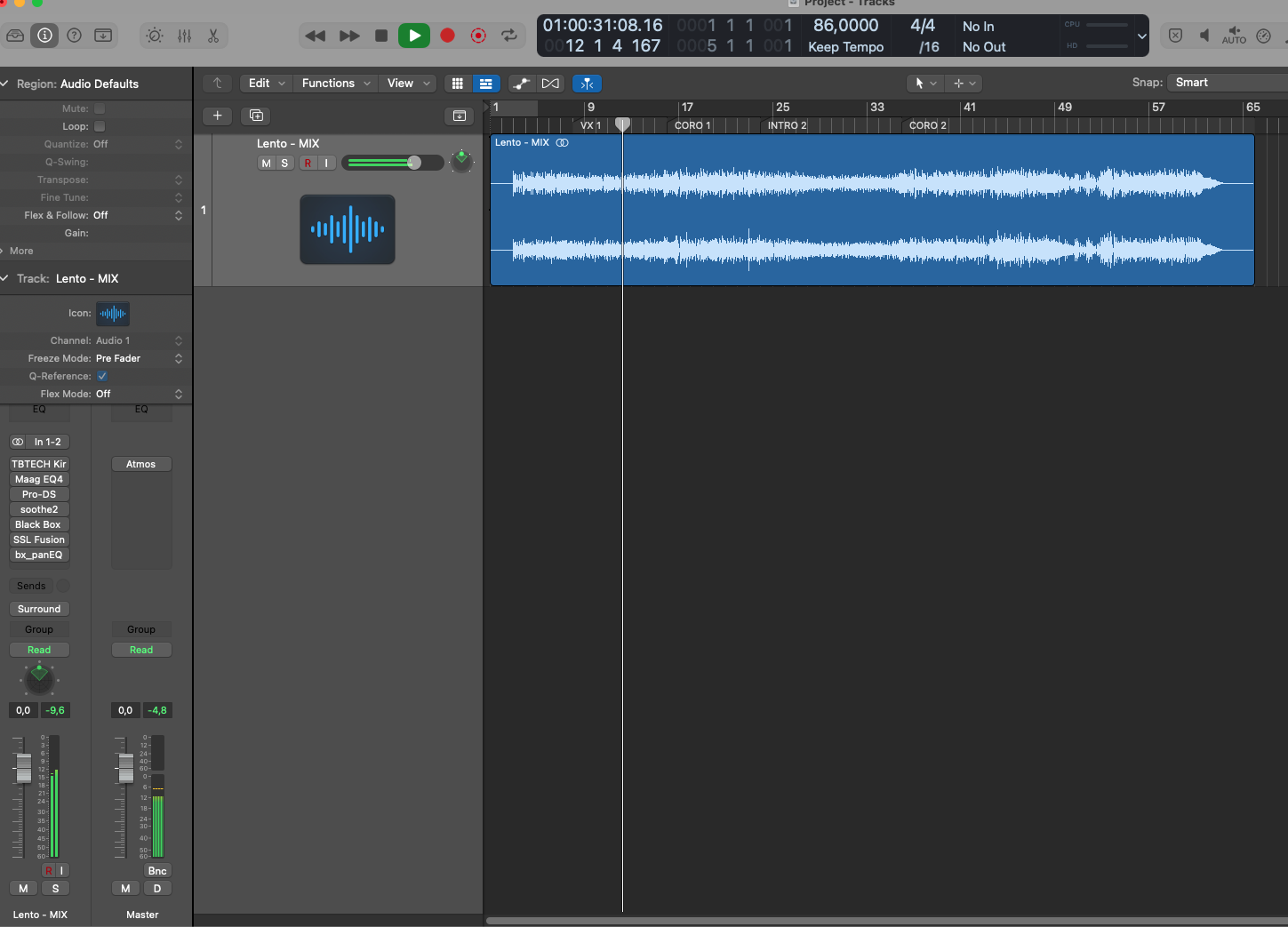Open the View menu in tracks area
This screenshot has width=1288, height=927.
click(408, 83)
